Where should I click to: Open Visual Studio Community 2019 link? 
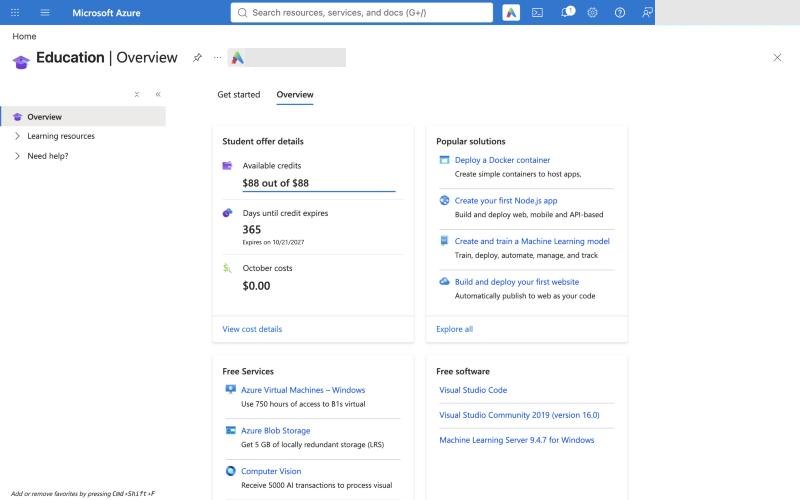[x=519, y=415]
